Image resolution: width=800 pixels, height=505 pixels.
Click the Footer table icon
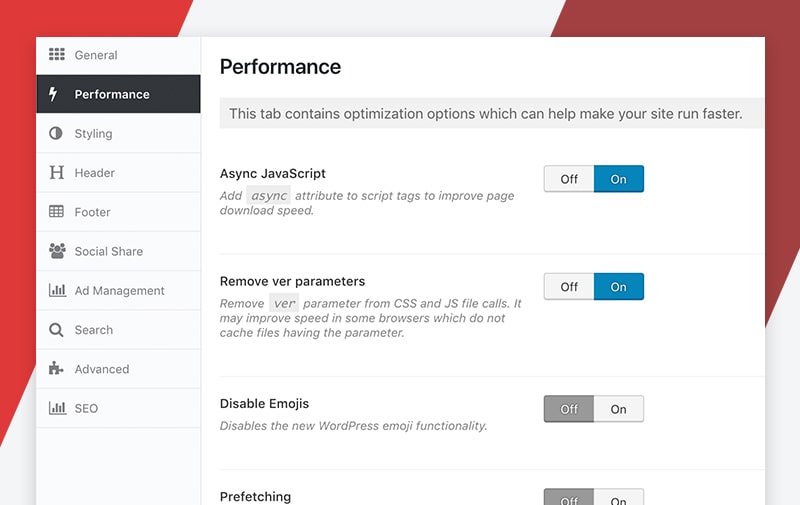(x=56, y=211)
